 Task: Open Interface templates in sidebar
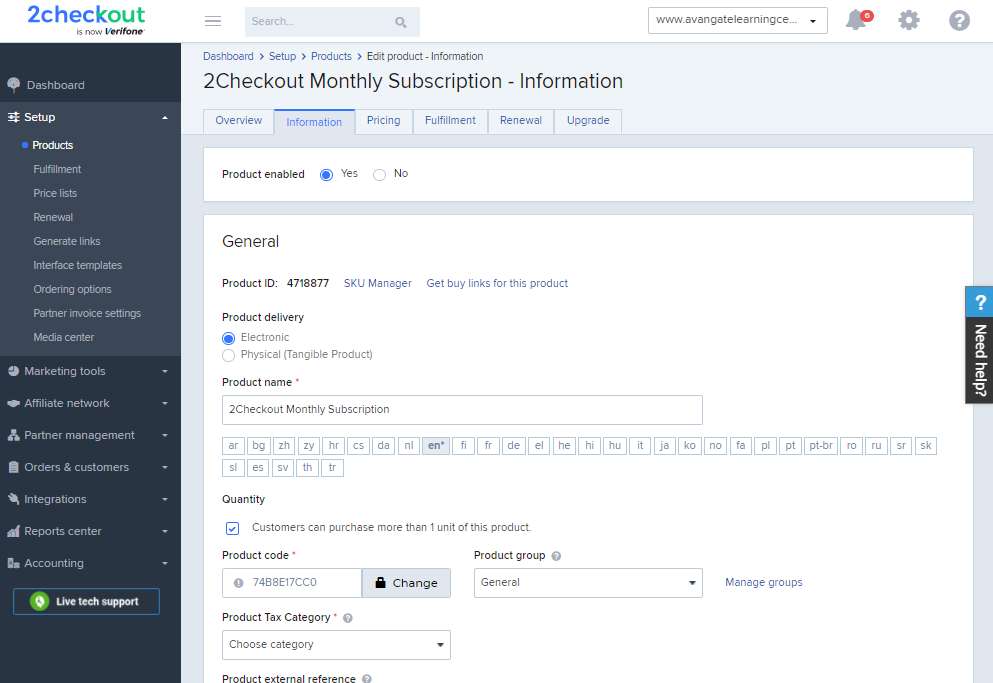click(77, 265)
